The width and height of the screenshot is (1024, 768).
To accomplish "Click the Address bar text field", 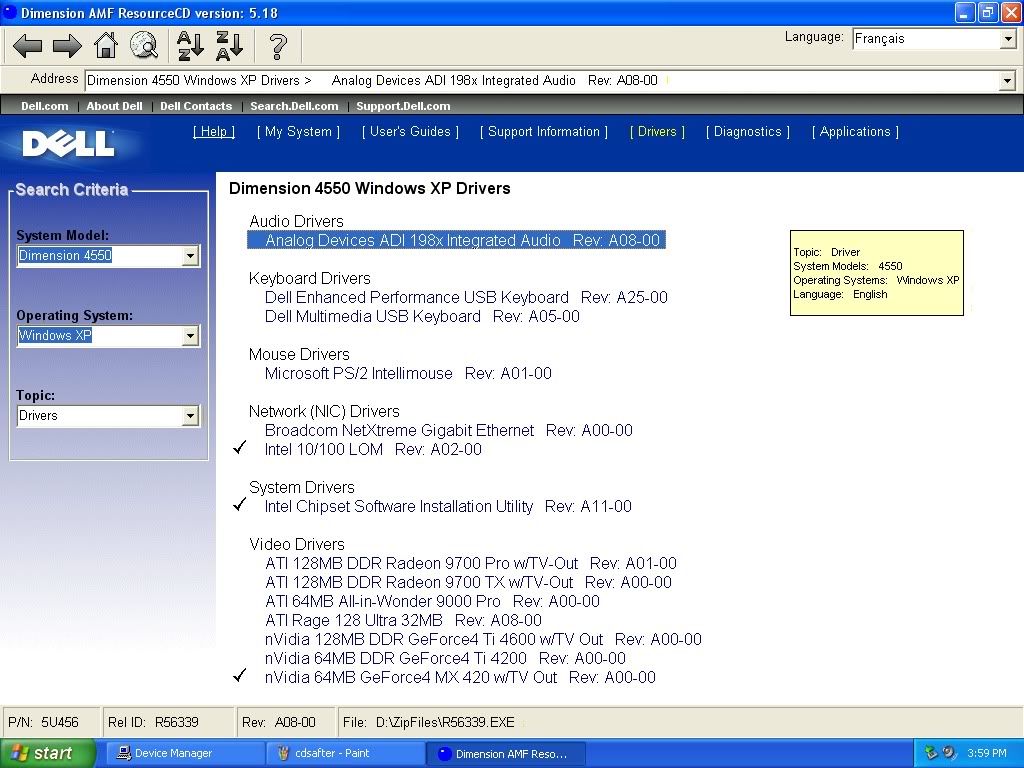I will tap(542, 81).
